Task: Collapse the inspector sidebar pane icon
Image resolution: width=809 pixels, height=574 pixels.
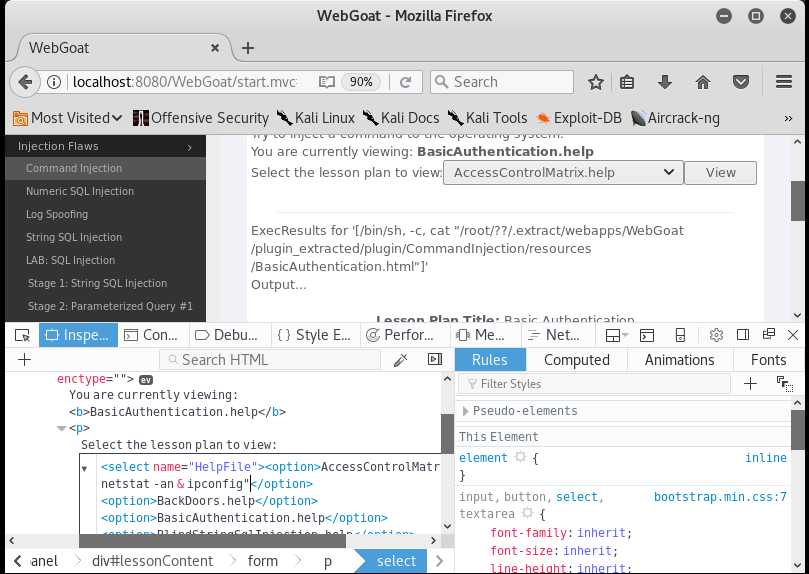Action: click(435, 359)
